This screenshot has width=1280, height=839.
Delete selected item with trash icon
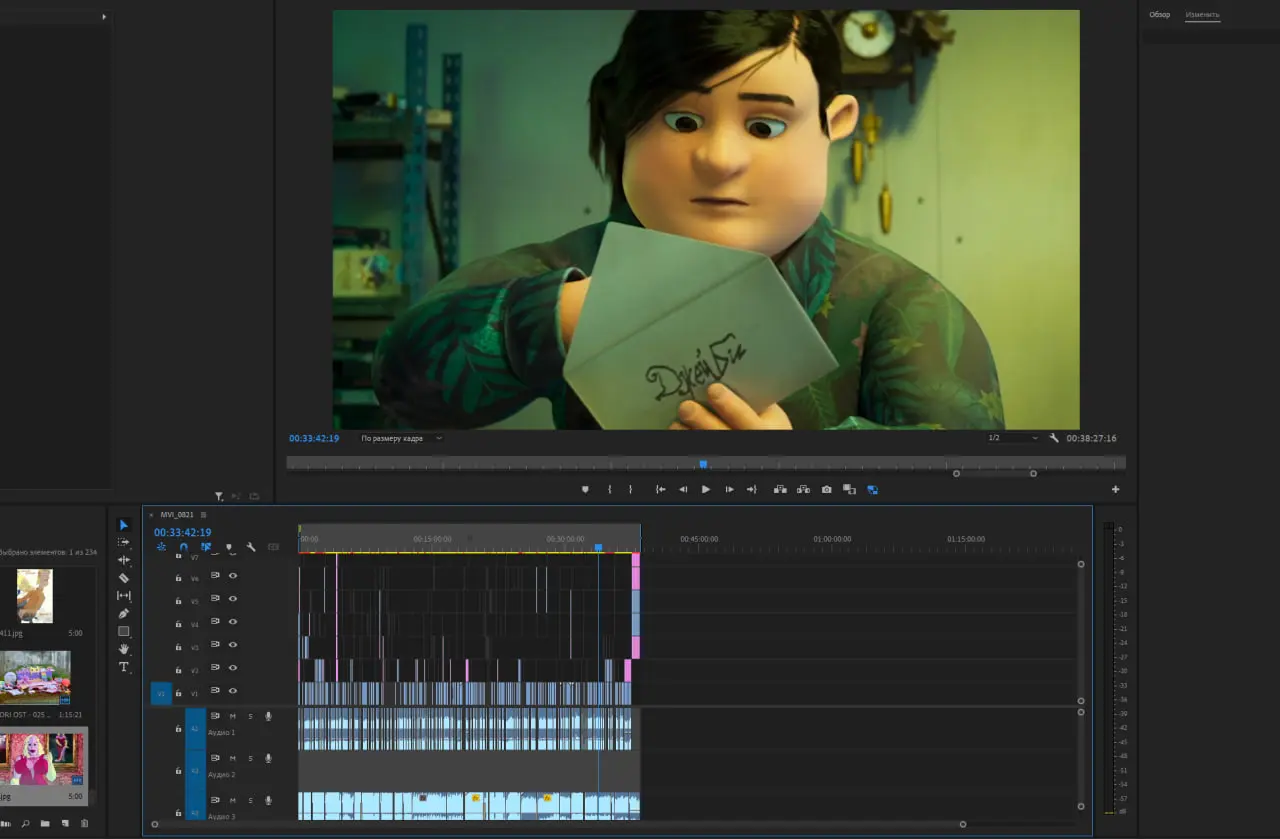pyautogui.click(x=84, y=823)
